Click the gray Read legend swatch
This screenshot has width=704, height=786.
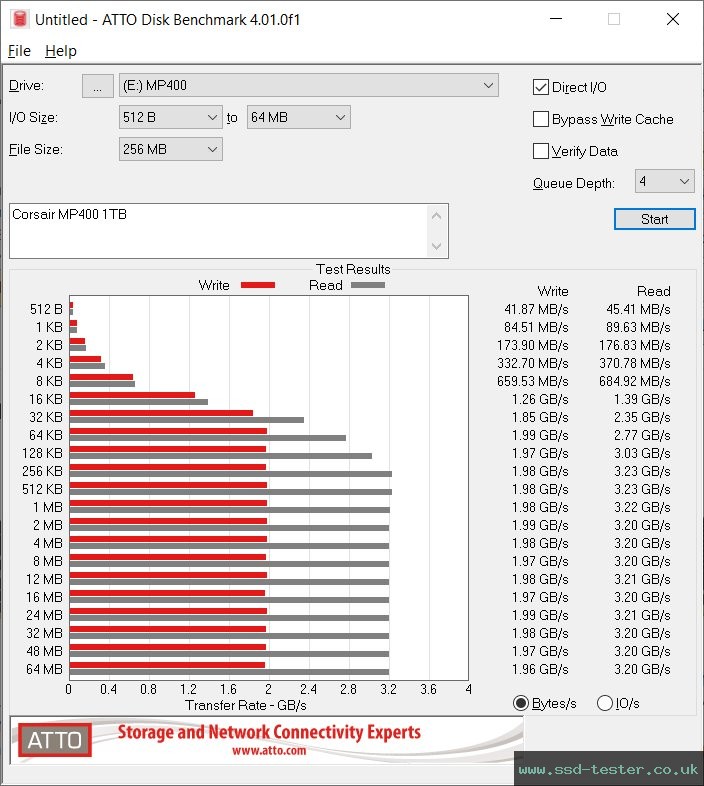(368, 285)
